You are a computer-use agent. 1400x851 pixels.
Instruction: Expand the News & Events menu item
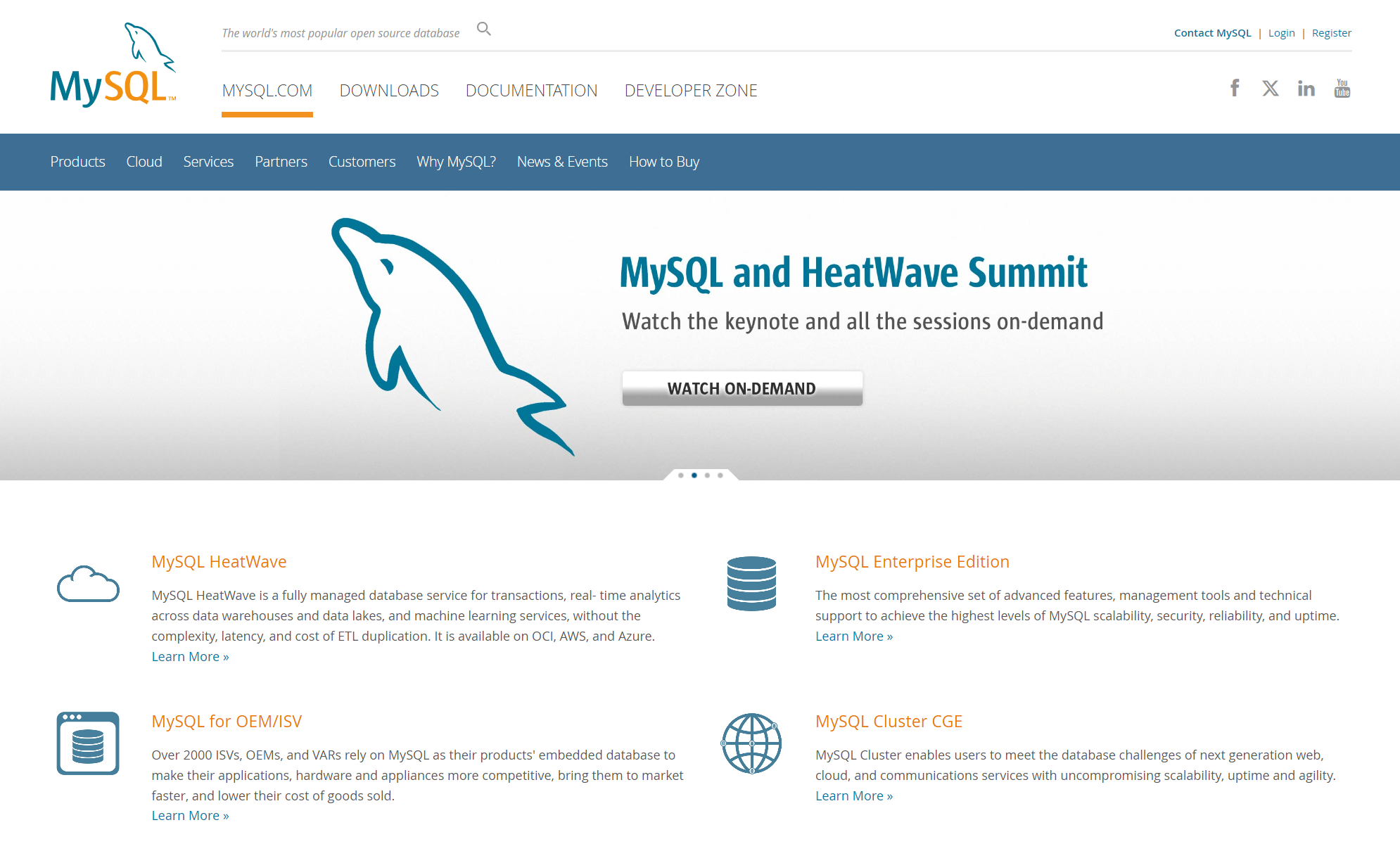pyautogui.click(x=562, y=161)
